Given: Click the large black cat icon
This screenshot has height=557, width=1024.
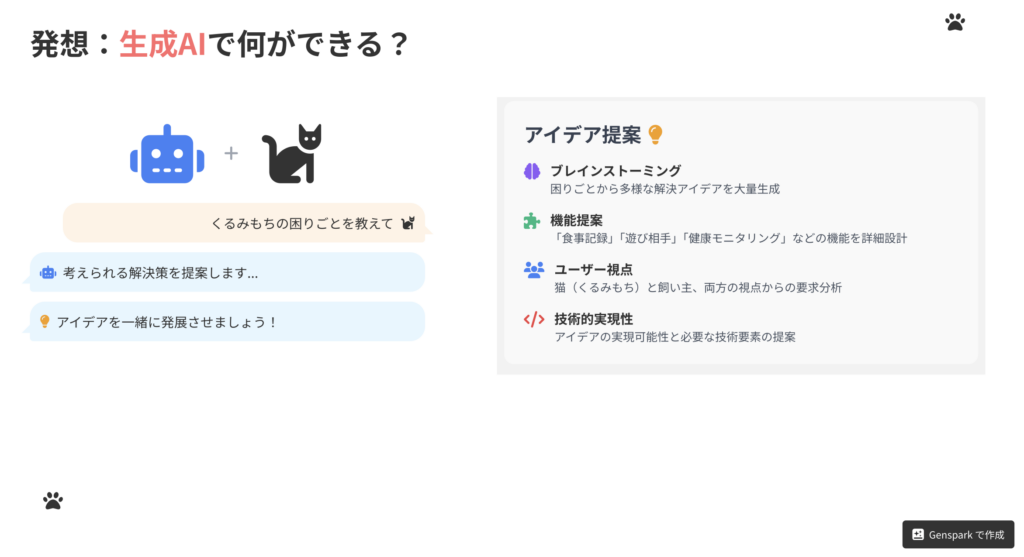Looking at the screenshot, I should pos(292,153).
